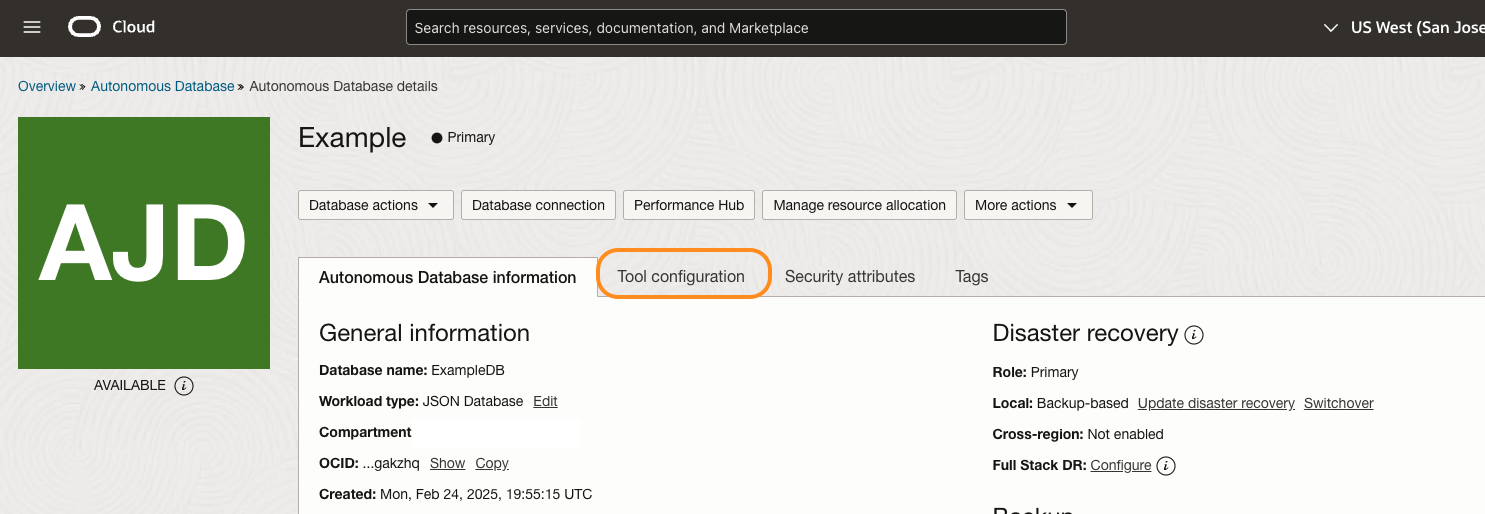This screenshot has width=1485, height=514.
Task: Switch to Security attributes tab
Action: [850, 276]
